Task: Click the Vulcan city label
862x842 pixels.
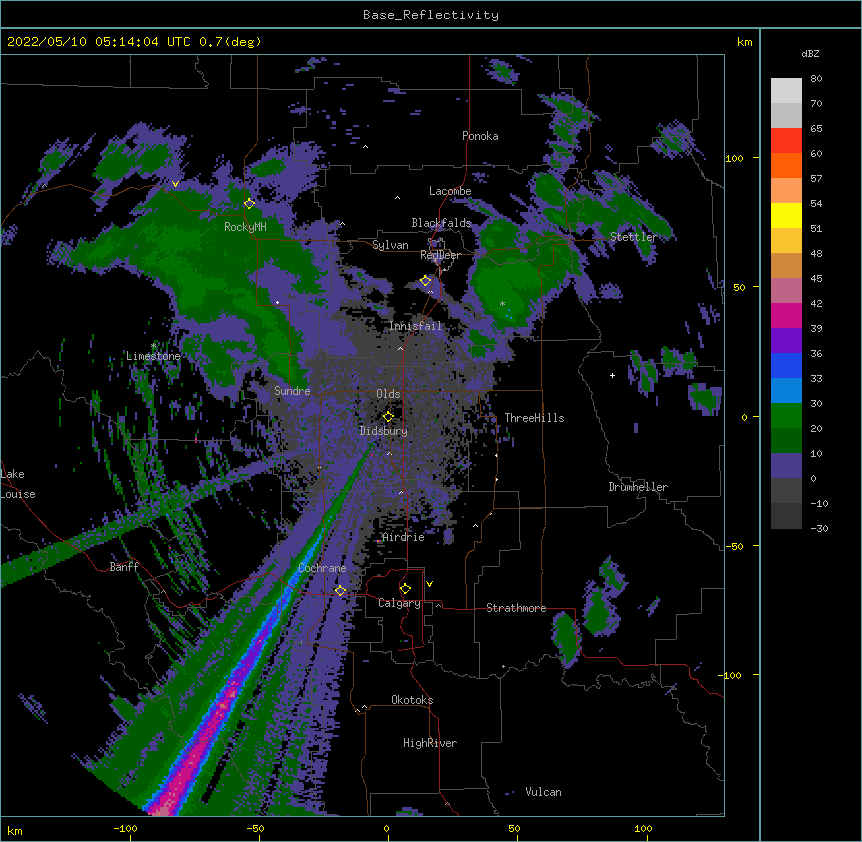Action: tap(543, 792)
